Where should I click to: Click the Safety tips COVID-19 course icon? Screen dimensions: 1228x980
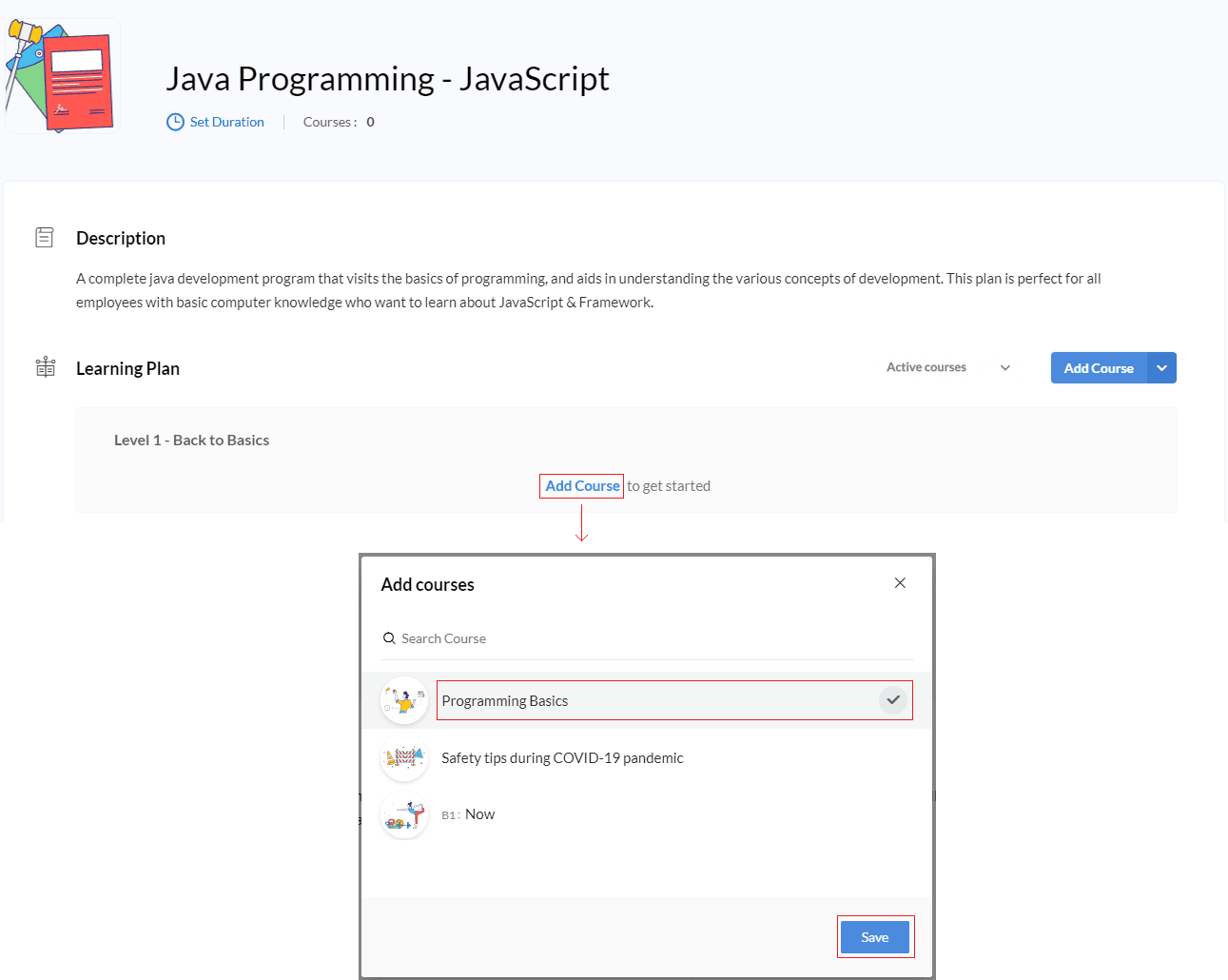404,757
